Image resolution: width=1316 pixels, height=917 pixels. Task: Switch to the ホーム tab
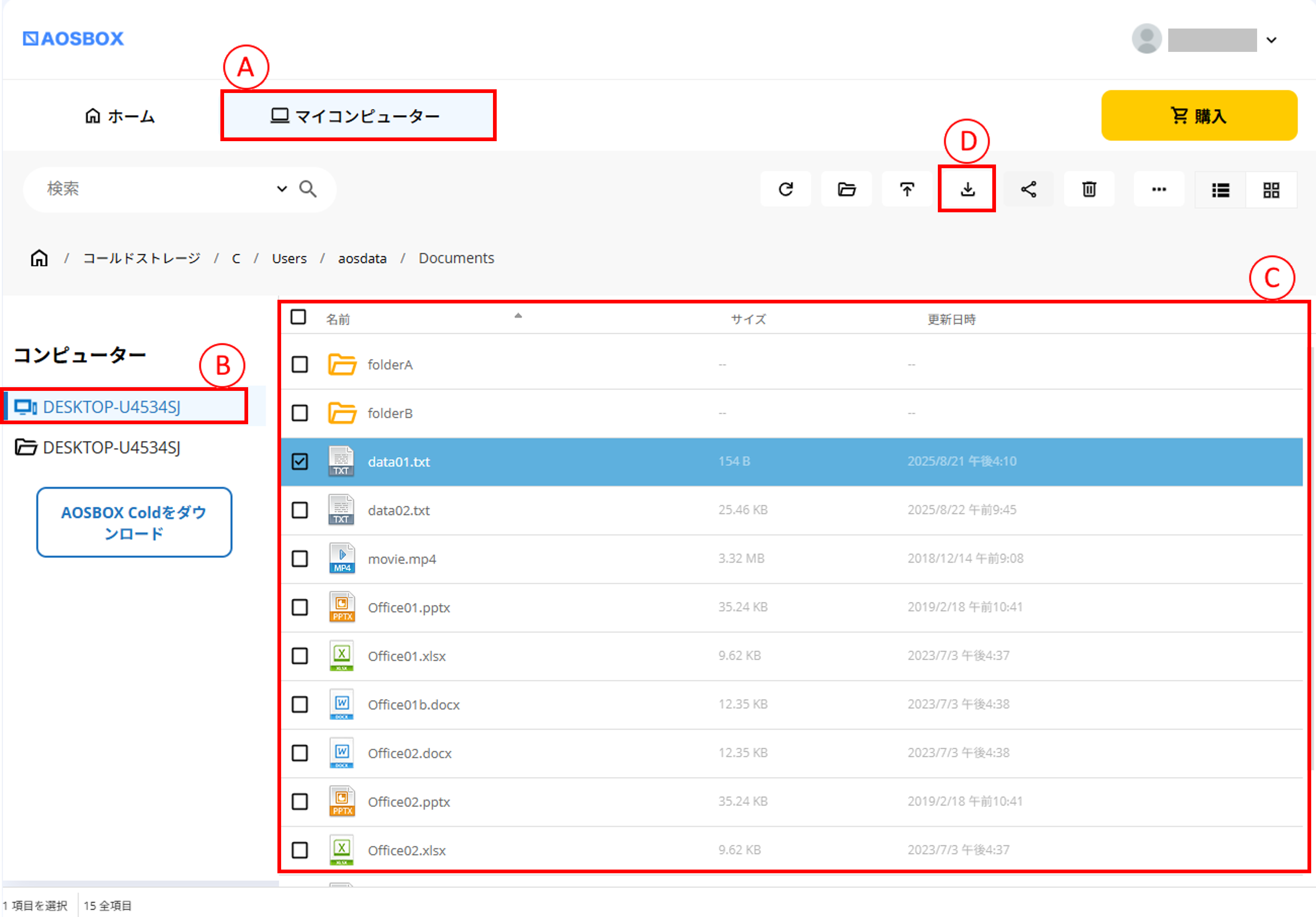[x=120, y=116]
